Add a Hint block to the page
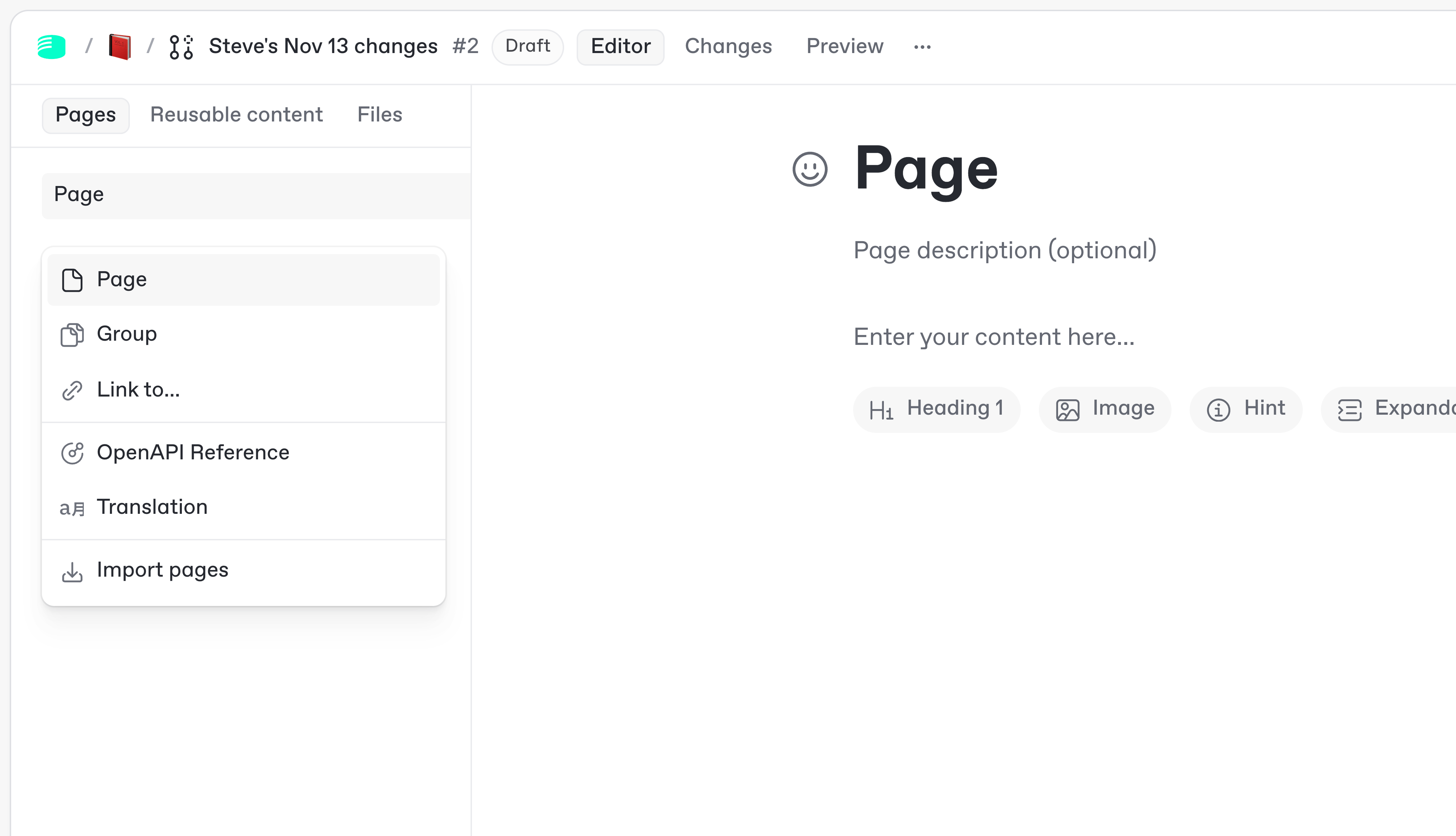Image resolution: width=1456 pixels, height=836 pixels. point(1245,409)
